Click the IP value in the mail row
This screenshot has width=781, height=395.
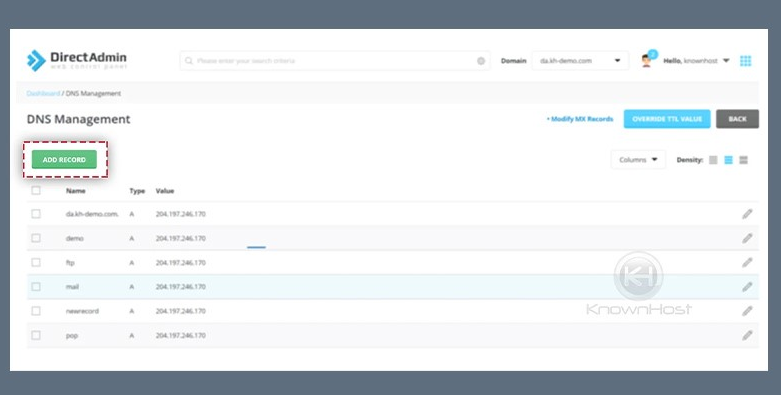[180, 287]
